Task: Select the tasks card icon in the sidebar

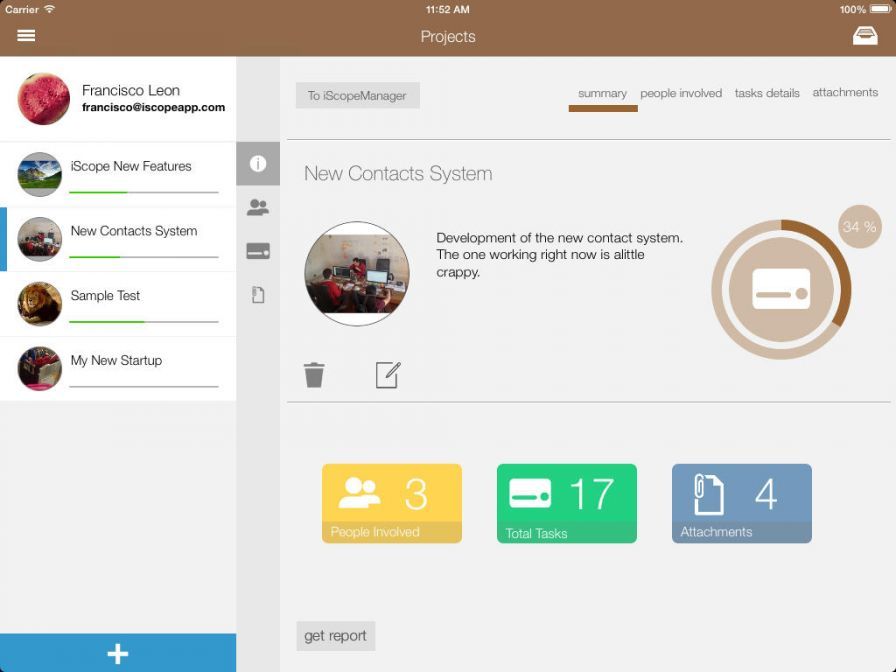Action: click(258, 251)
